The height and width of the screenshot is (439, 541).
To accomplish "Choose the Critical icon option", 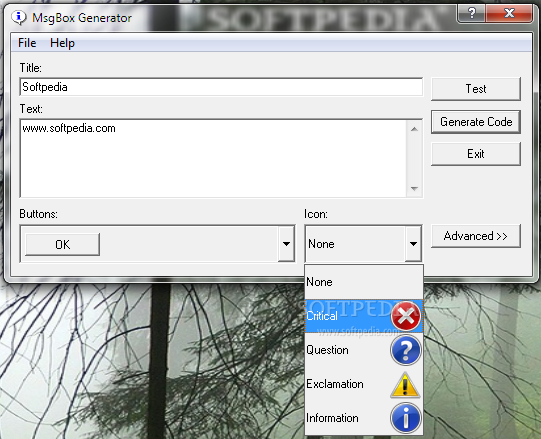I will (364, 316).
